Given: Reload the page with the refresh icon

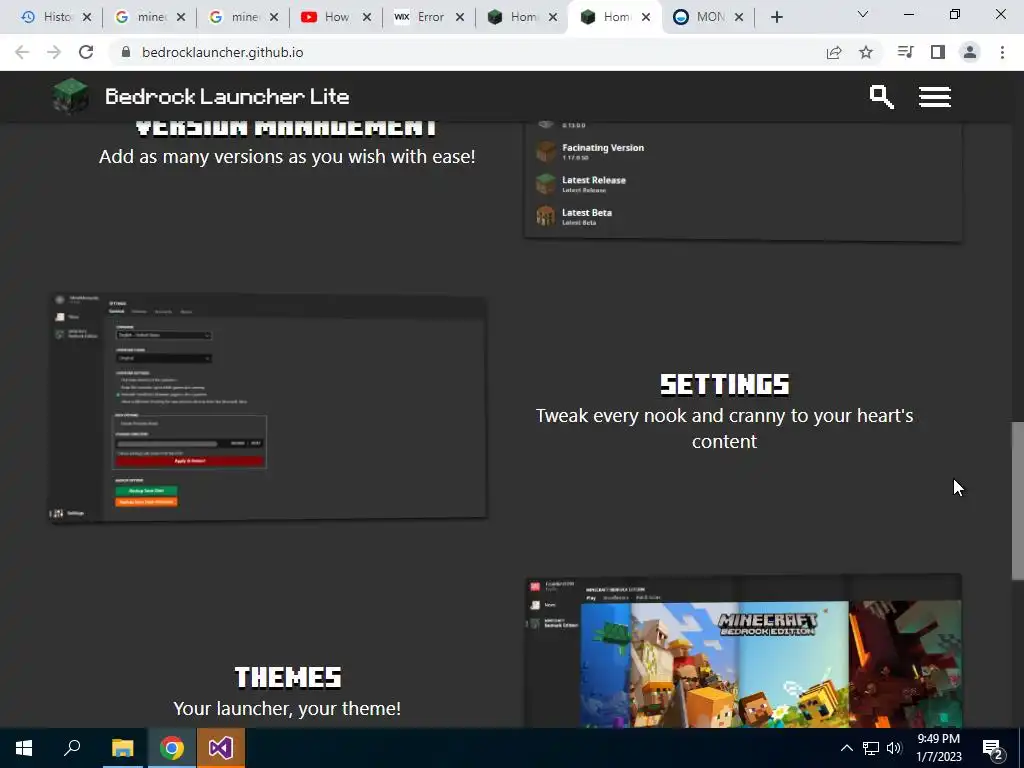Looking at the screenshot, I should pyautogui.click(x=86, y=52).
